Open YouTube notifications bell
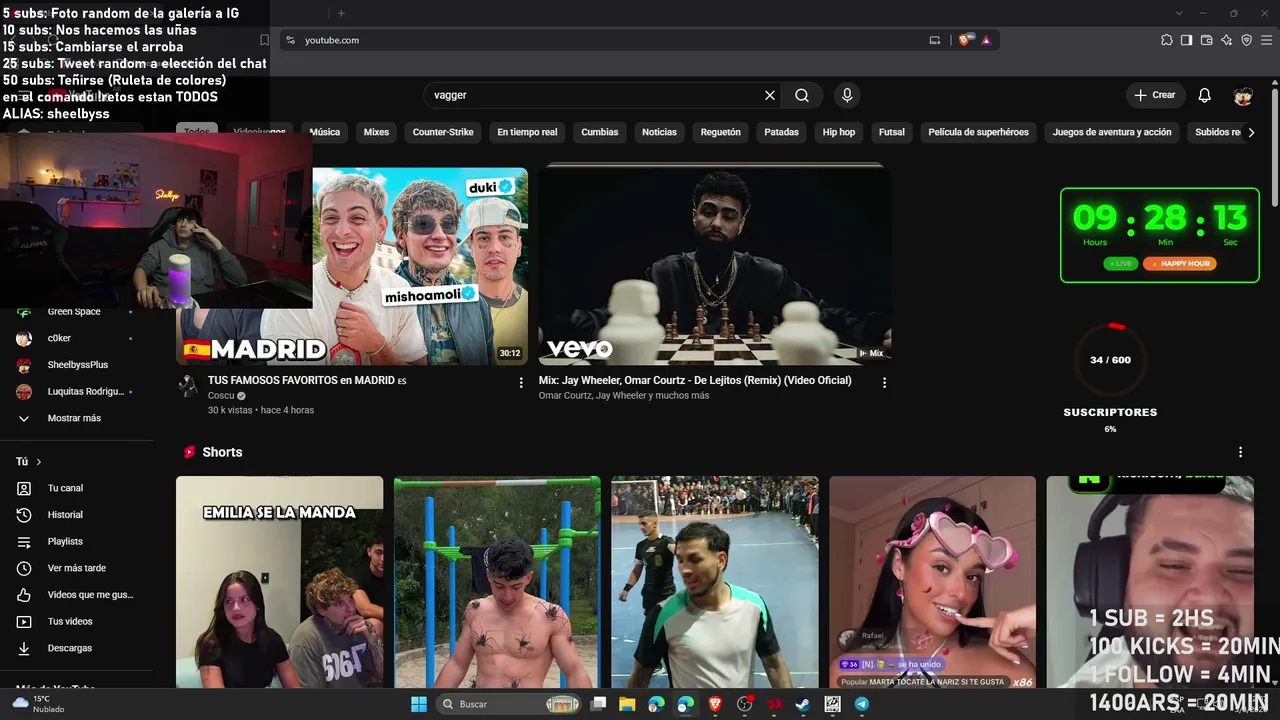The image size is (1280, 720). pos(1204,95)
